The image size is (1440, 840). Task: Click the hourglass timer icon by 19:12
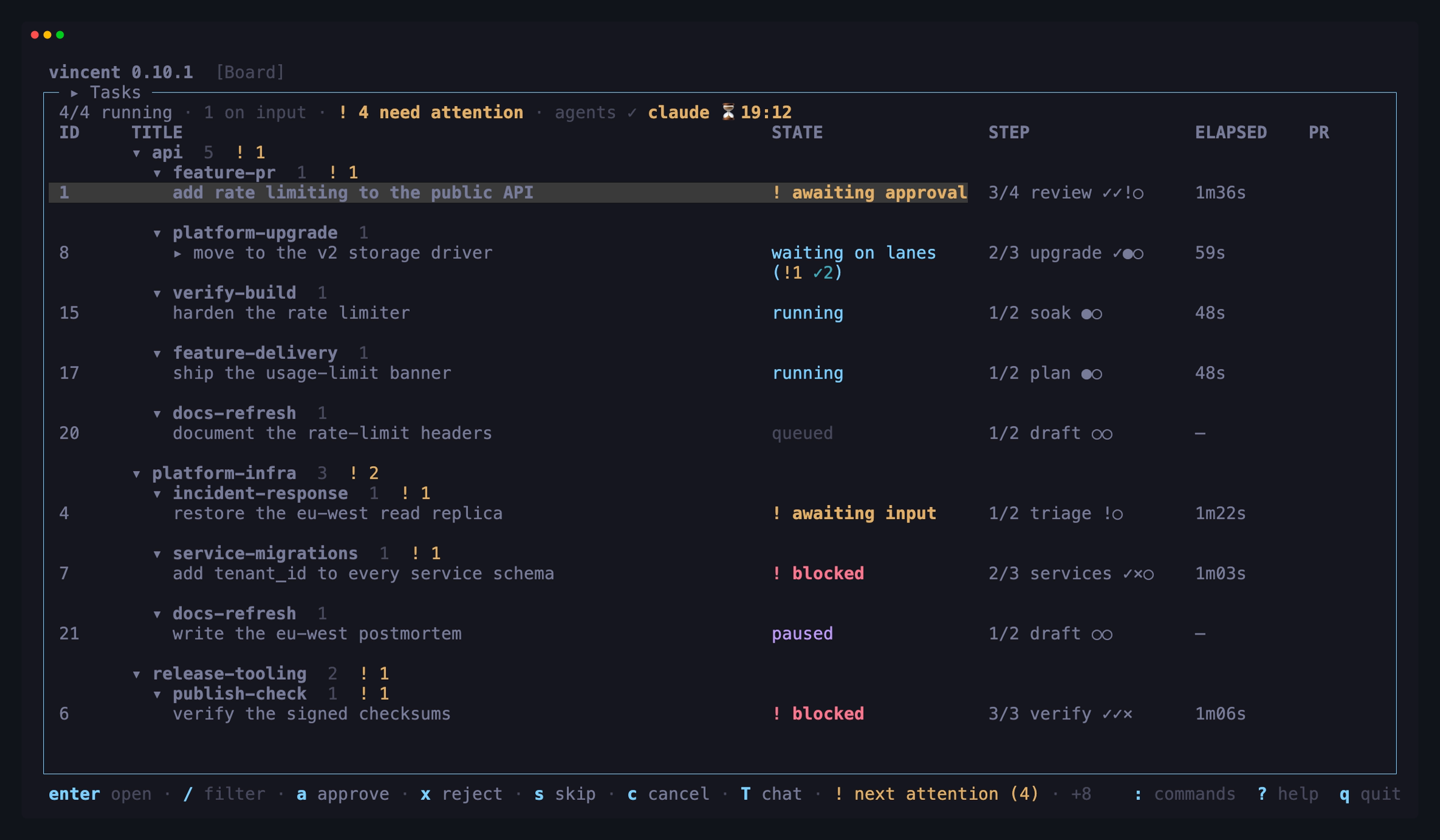point(728,112)
